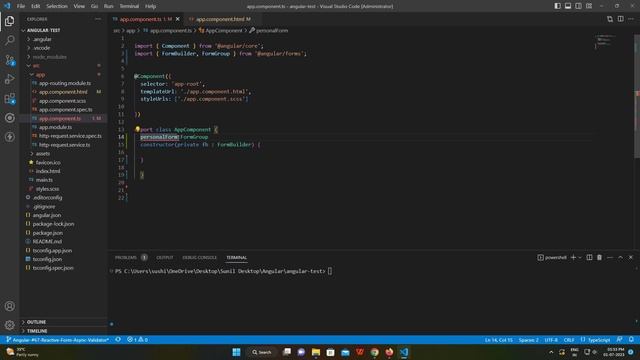Open the customize layout icon

pyautogui.click(x=589, y=6)
